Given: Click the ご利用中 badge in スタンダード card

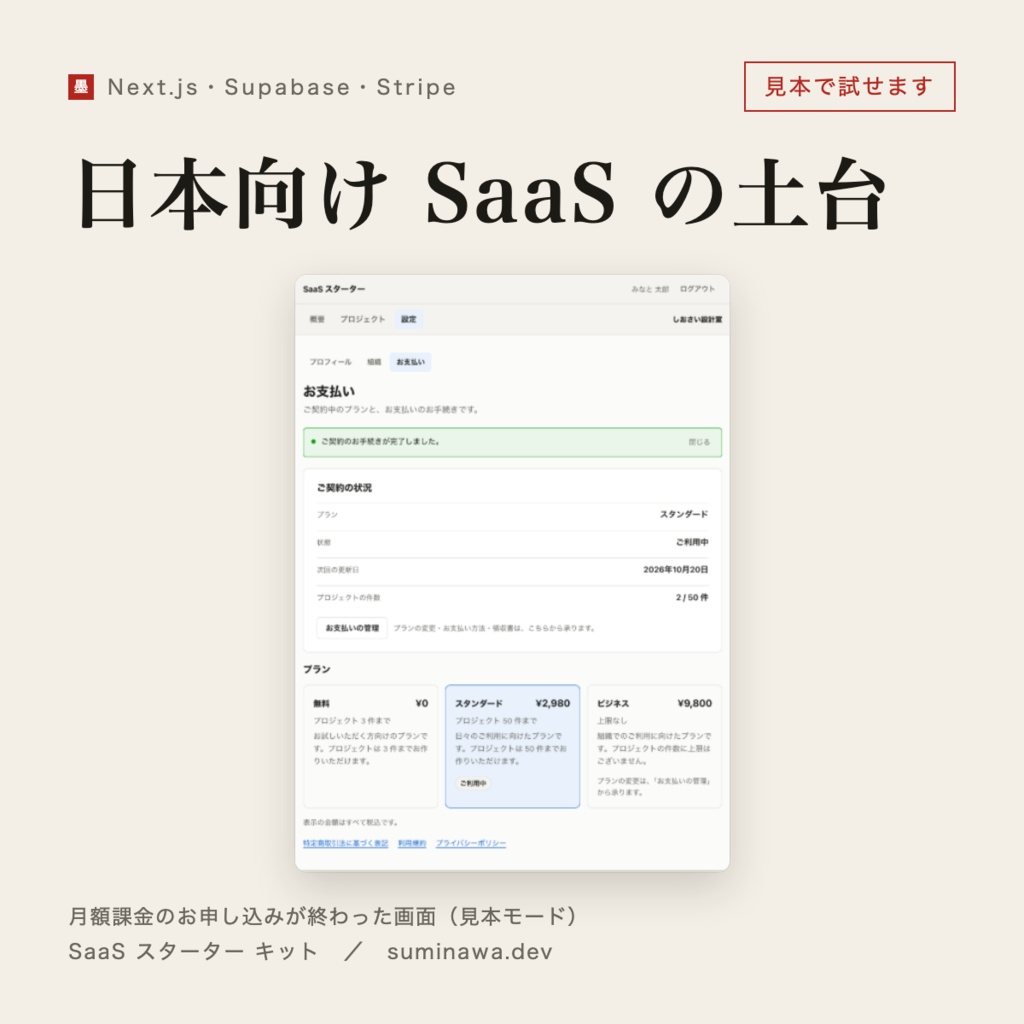Looking at the screenshot, I should [x=473, y=783].
